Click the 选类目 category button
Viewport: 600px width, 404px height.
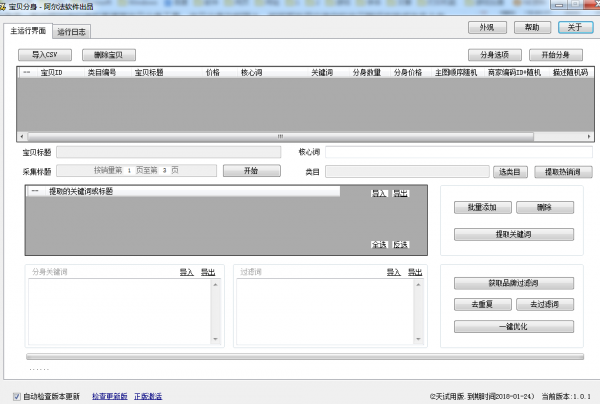pyautogui.click(x=510, y=172)
